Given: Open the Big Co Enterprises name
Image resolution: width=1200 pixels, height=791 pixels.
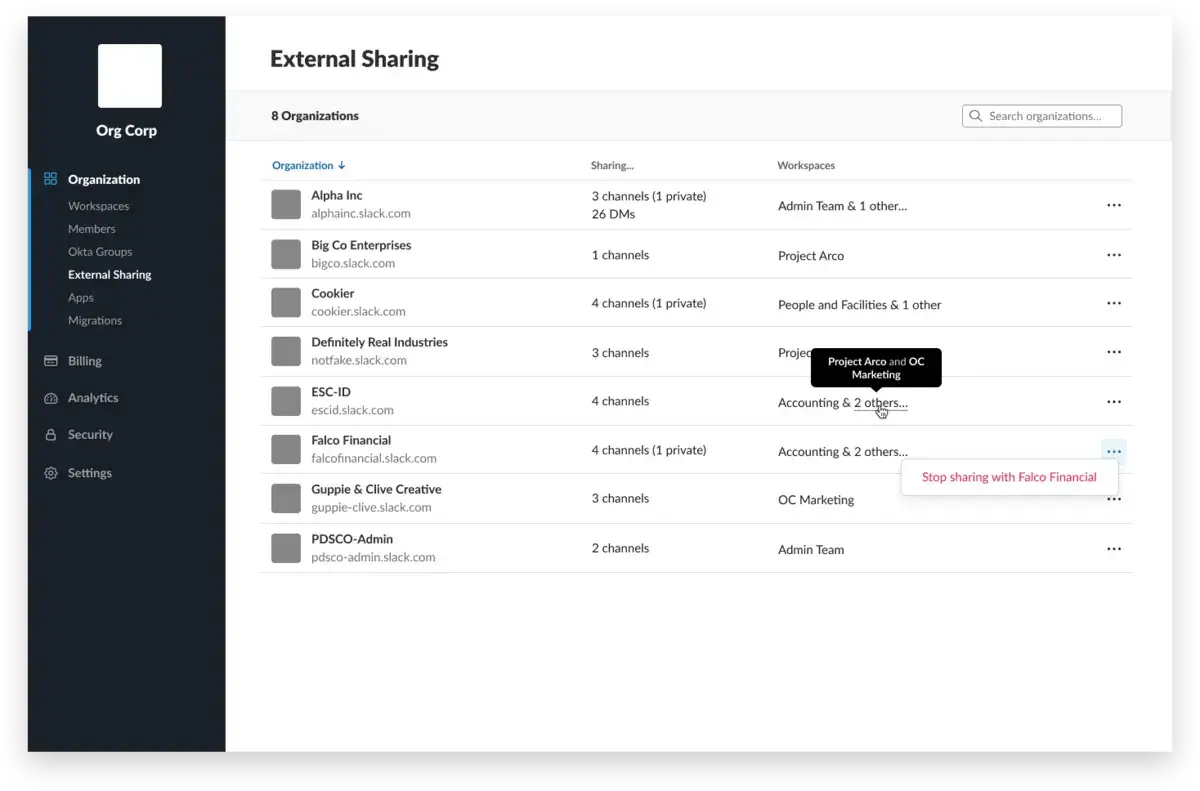Looking at the screenshot, I should click(x=361, y=245).
